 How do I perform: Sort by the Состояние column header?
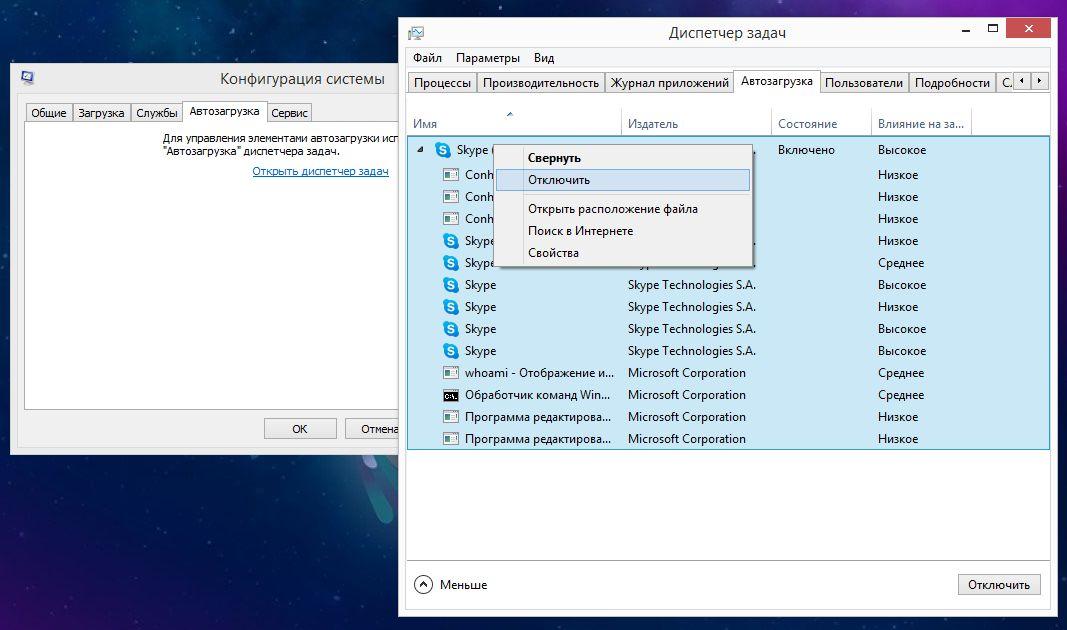(x=821, y=123)
